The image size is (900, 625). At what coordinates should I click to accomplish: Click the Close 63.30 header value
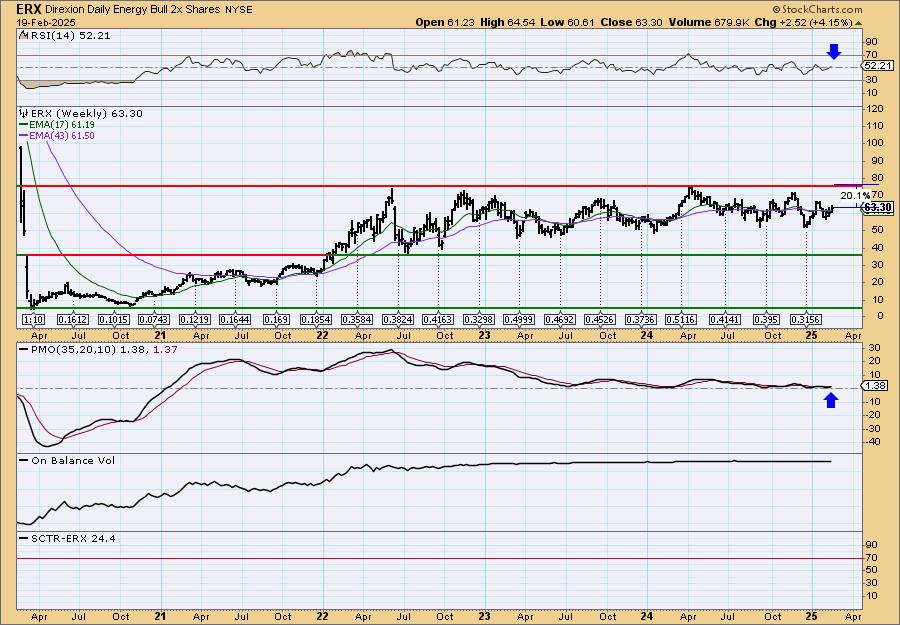631,22
